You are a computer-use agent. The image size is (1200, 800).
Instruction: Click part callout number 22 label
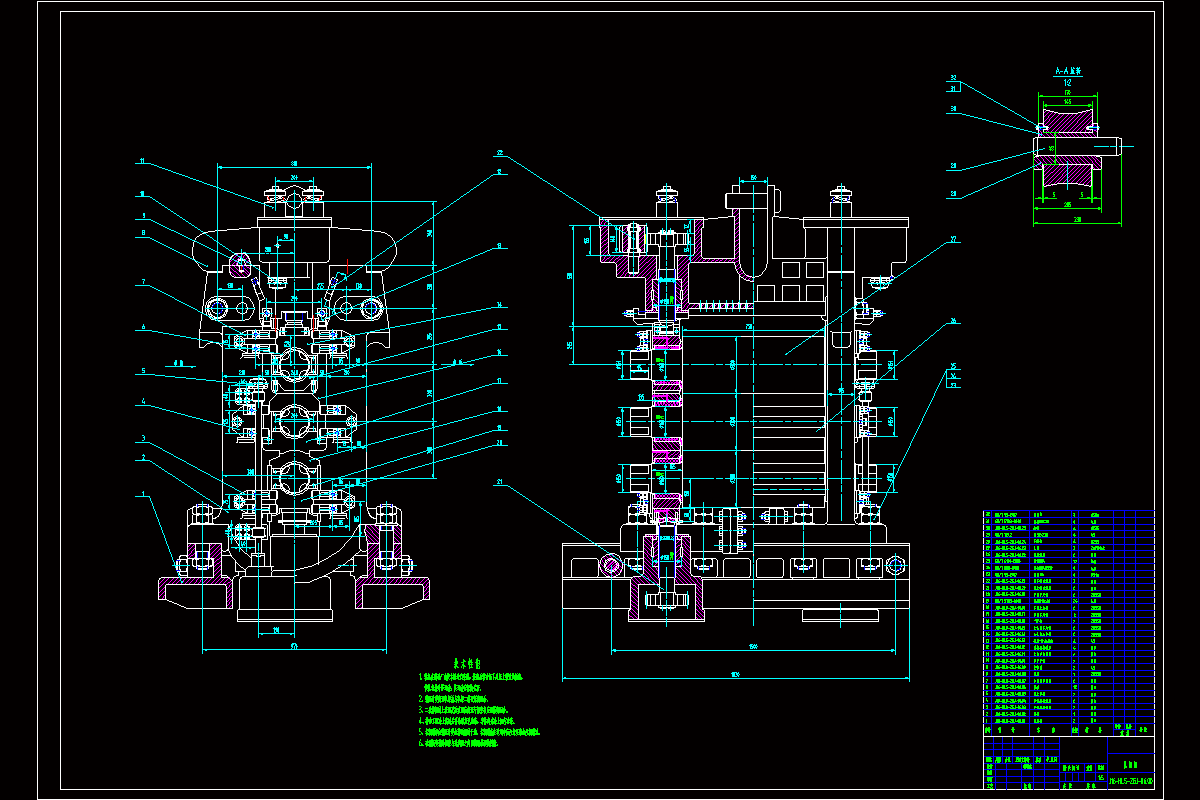498,154
